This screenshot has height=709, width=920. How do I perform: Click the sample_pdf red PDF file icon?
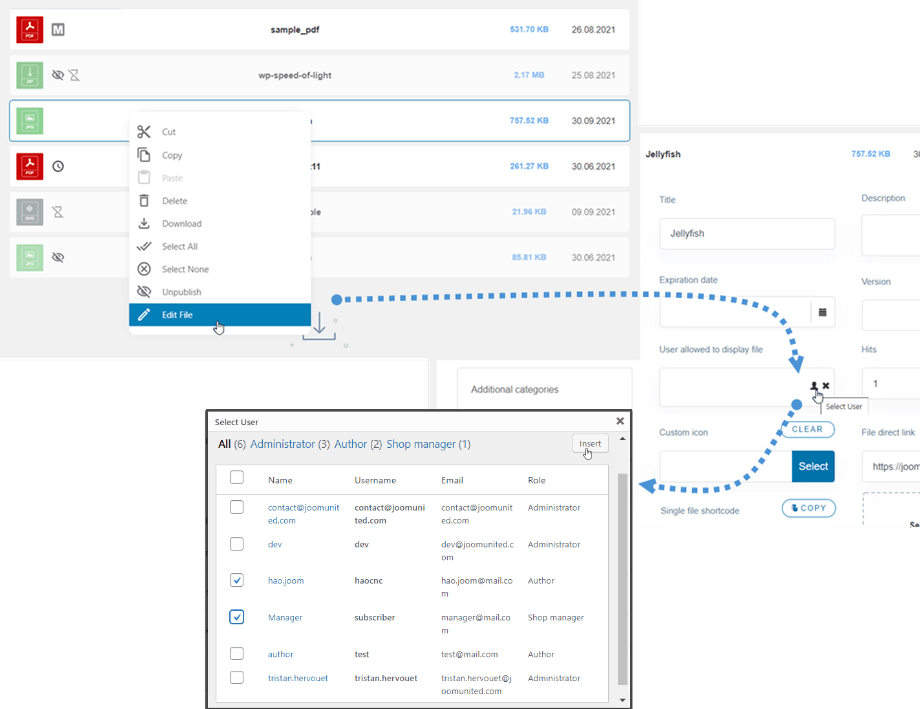pos(30,30)
